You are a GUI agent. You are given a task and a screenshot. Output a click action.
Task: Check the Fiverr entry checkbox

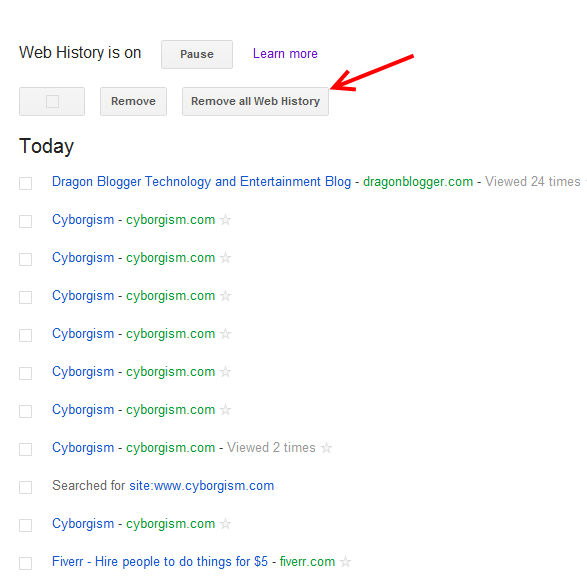pyautogui.click(x=25, y=563)
